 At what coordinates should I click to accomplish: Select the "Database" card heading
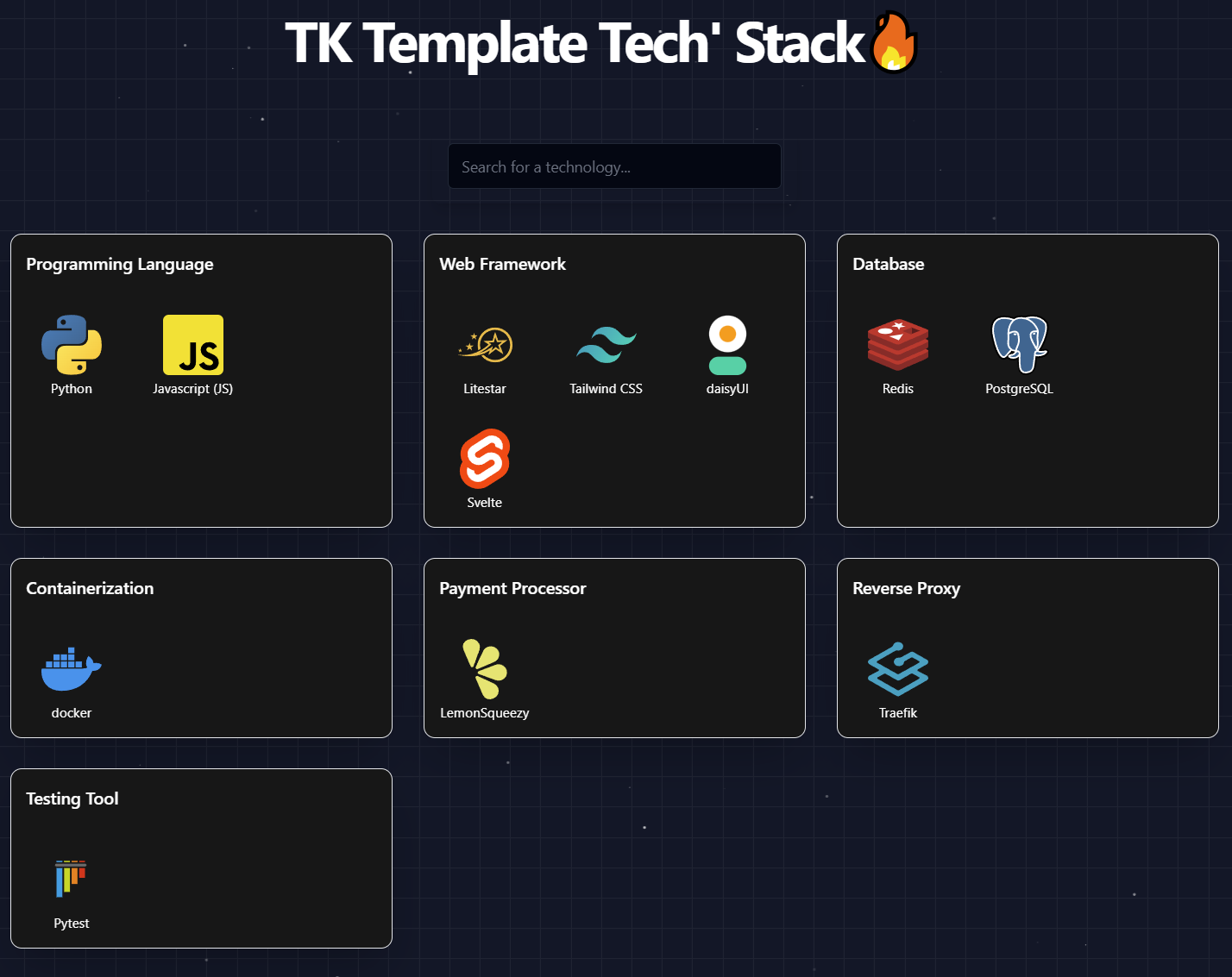[889, 265]
